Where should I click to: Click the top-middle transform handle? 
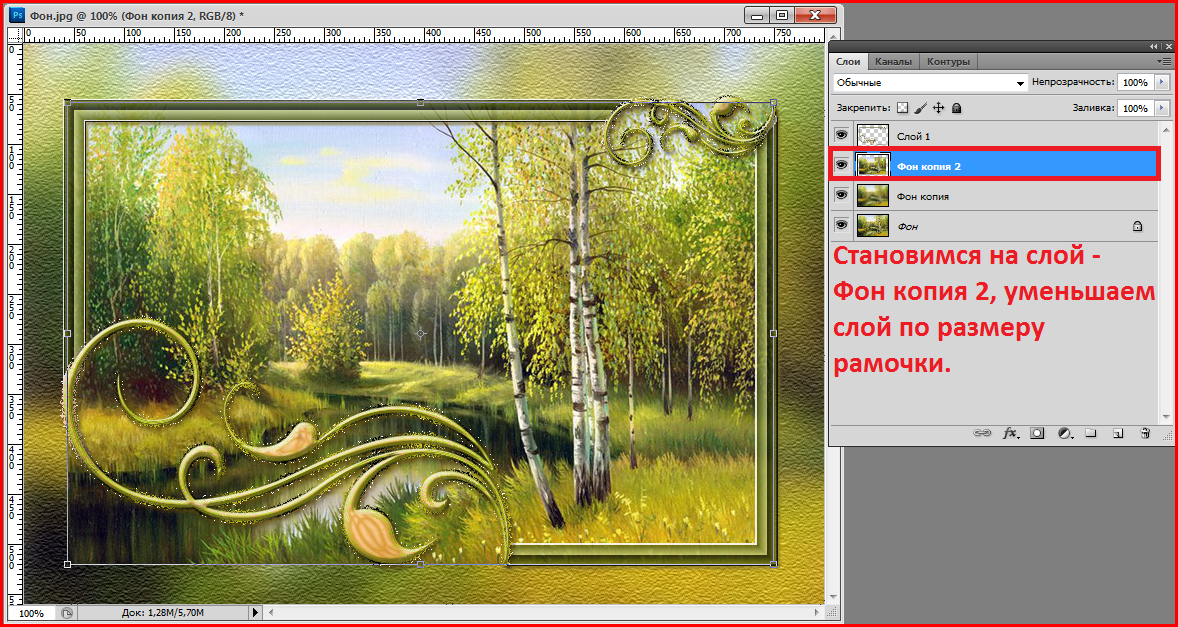click(421, 101)
